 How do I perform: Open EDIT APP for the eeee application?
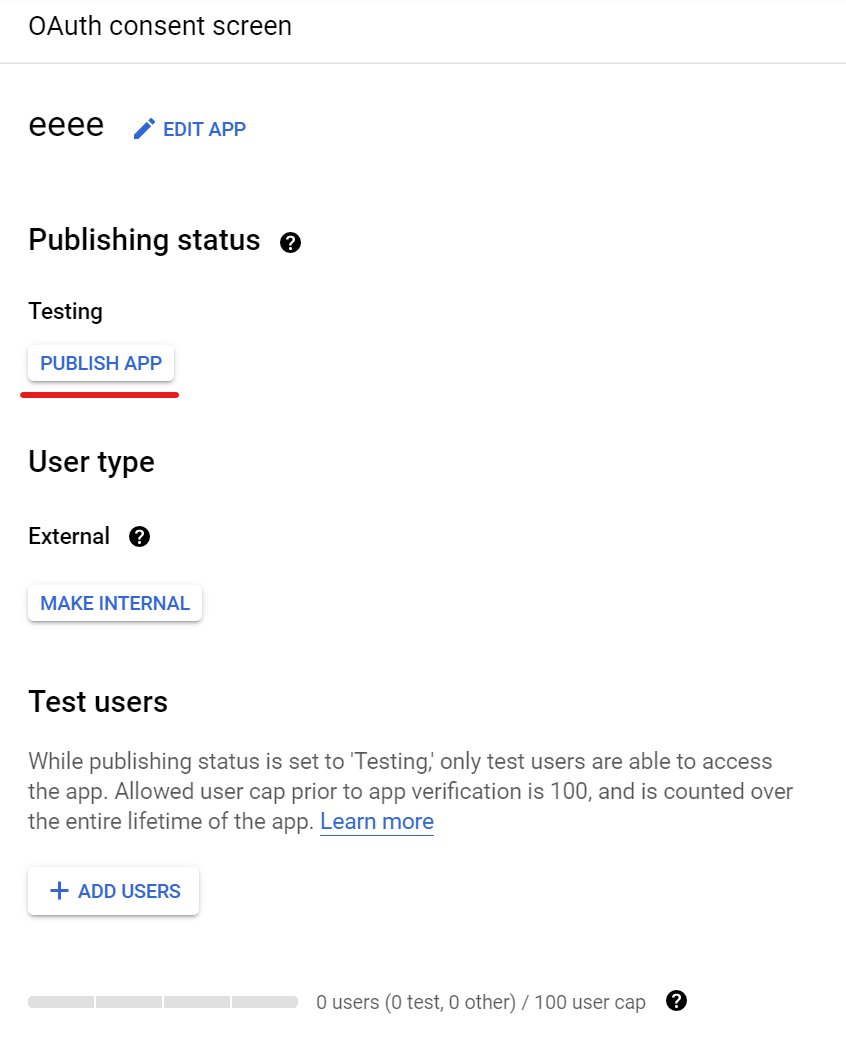(x=203, y=129)
